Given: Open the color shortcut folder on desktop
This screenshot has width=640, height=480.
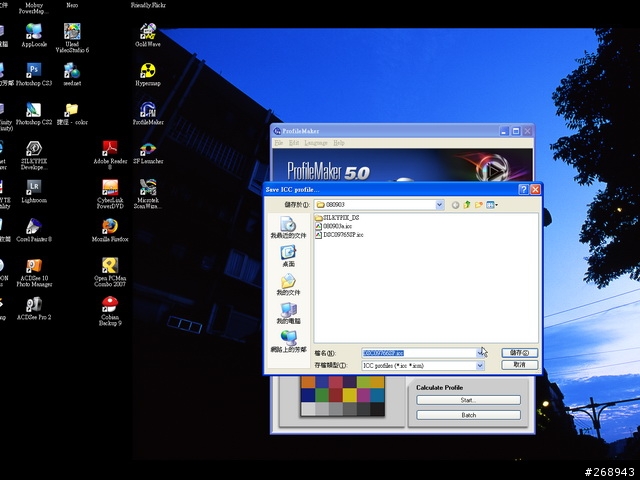Looking at the screenshot, I should 72,113.
